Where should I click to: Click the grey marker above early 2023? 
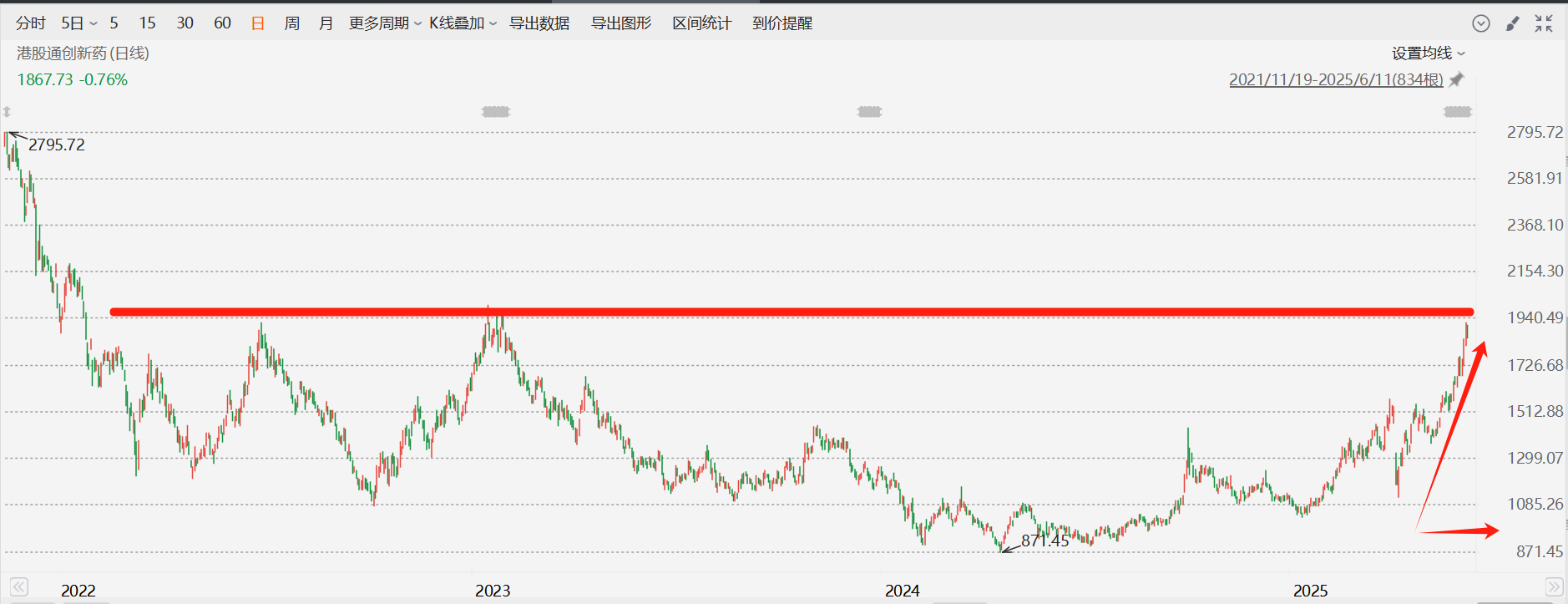pos(496,111)
